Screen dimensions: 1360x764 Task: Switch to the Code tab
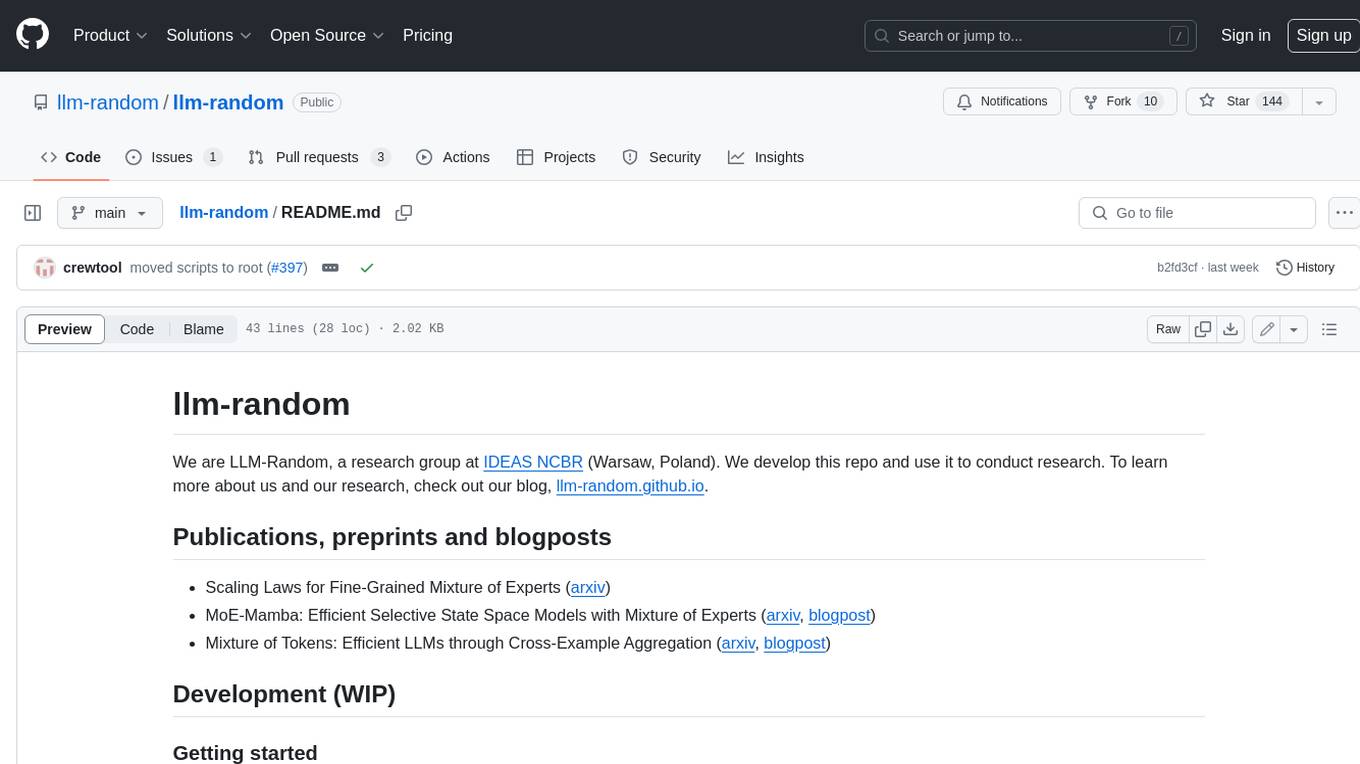pos(70,157)
